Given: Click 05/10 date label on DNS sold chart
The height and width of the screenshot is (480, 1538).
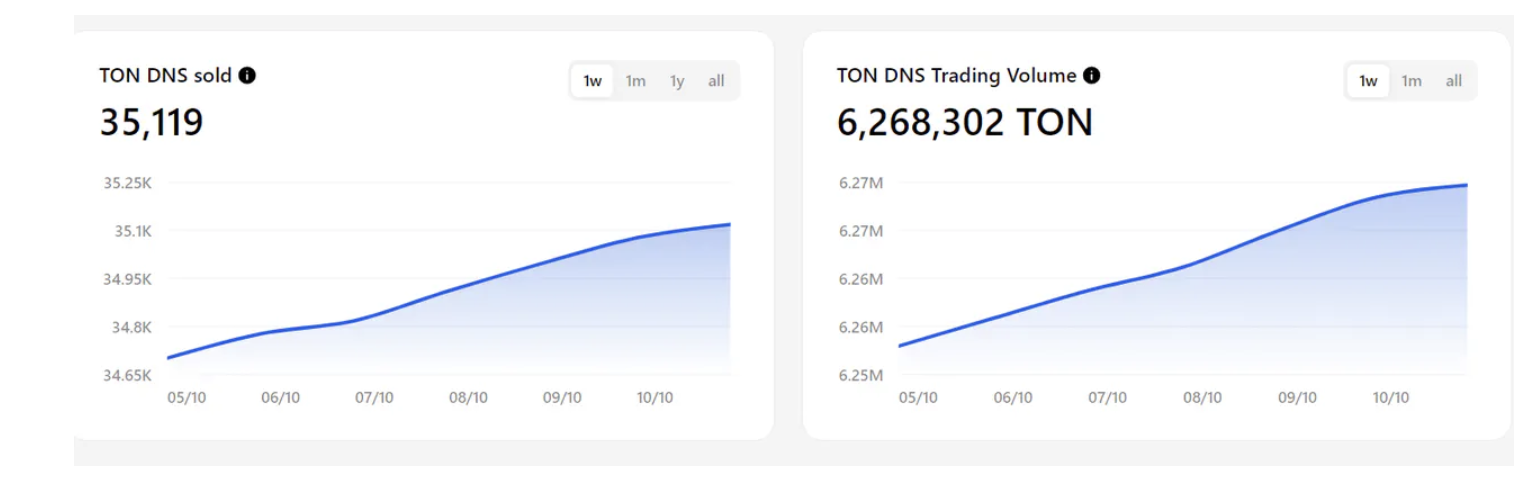Looking at the screenshot, I should click(x=186, y=398).
